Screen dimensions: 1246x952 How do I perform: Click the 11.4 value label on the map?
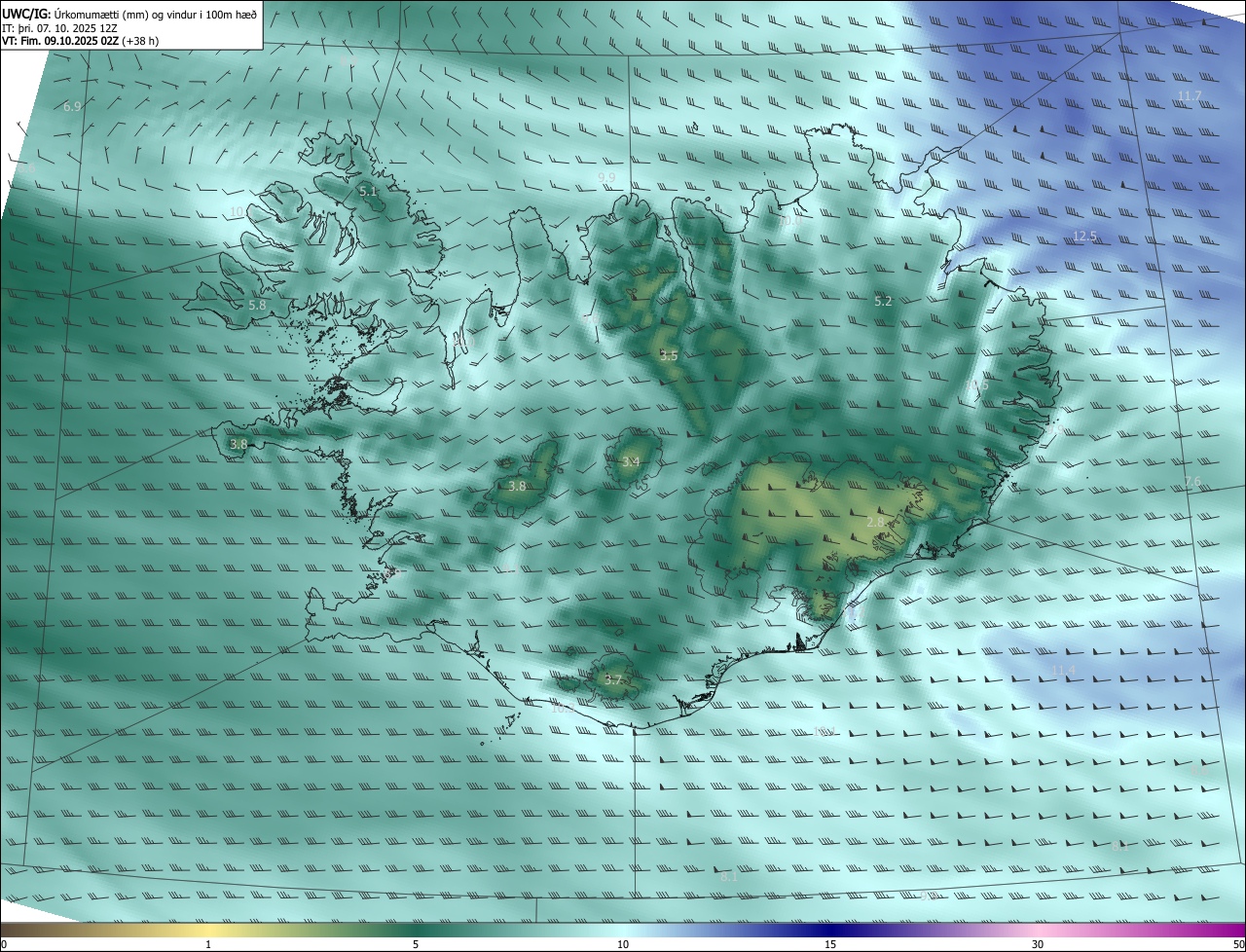[1063, 670]
